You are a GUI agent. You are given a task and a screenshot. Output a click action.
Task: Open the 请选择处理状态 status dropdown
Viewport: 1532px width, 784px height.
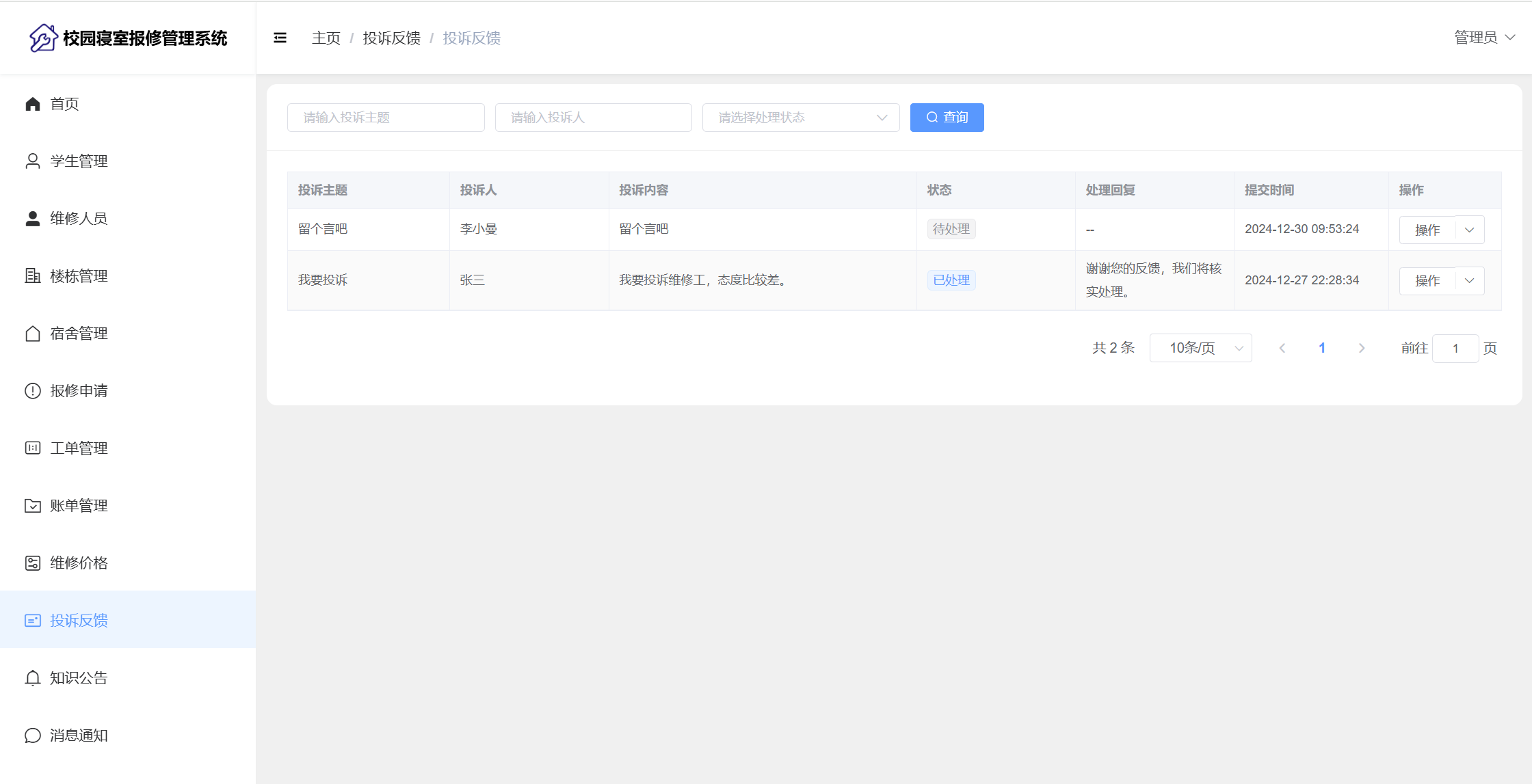[x=800, y=118]
